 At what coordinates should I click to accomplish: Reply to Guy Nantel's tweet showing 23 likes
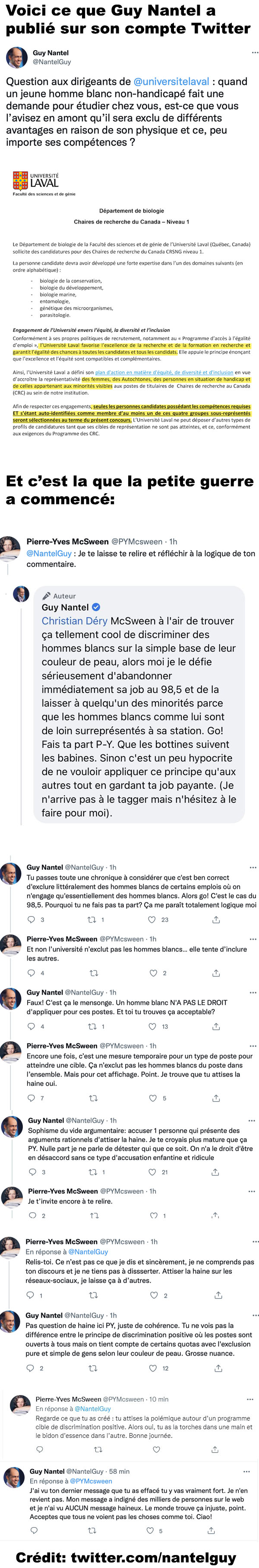(x=32, y=919)
